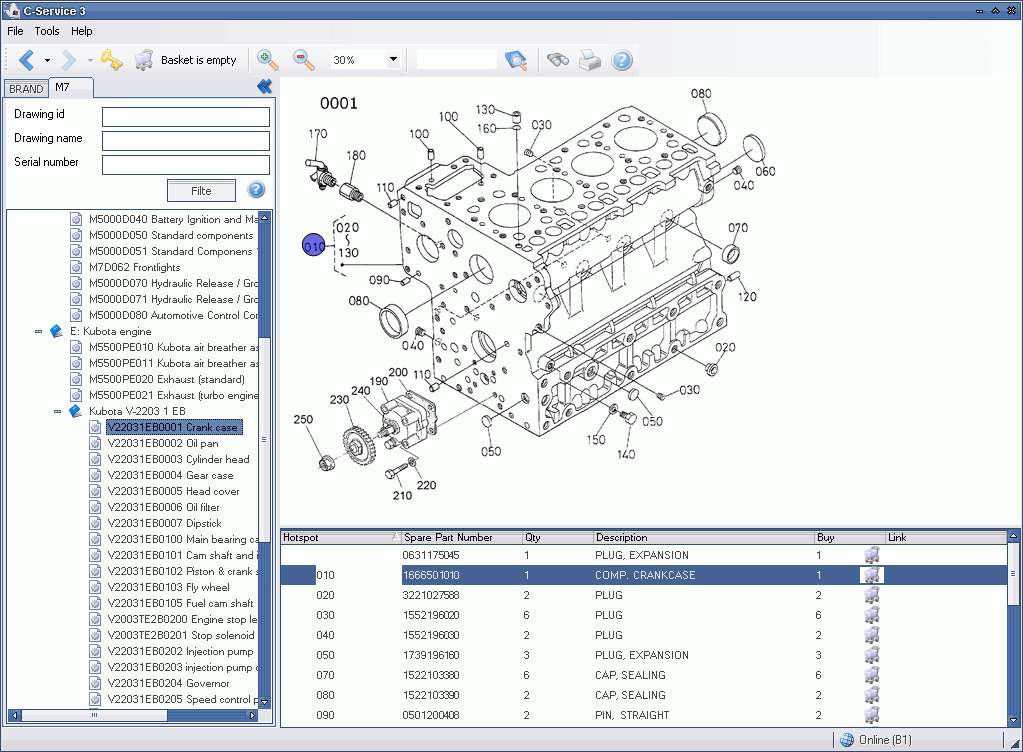
Task: Click the zoom out magnifier
Action: point(304,60)
